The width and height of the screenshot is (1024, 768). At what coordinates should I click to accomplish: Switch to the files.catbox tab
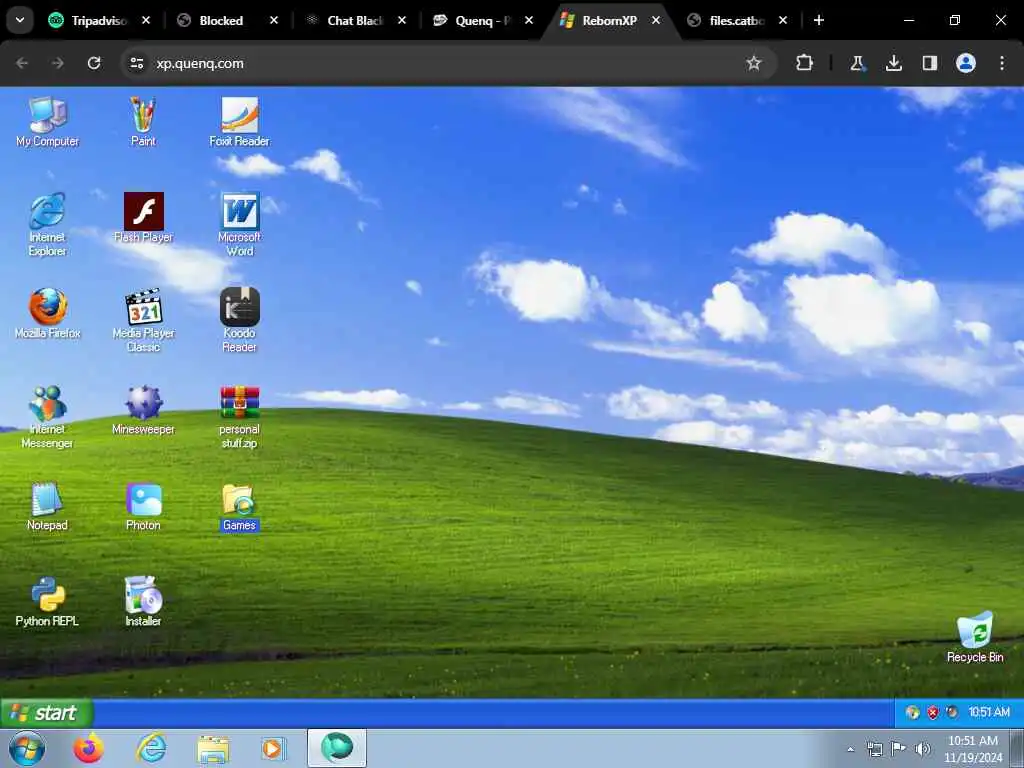[x=736, y=20]
